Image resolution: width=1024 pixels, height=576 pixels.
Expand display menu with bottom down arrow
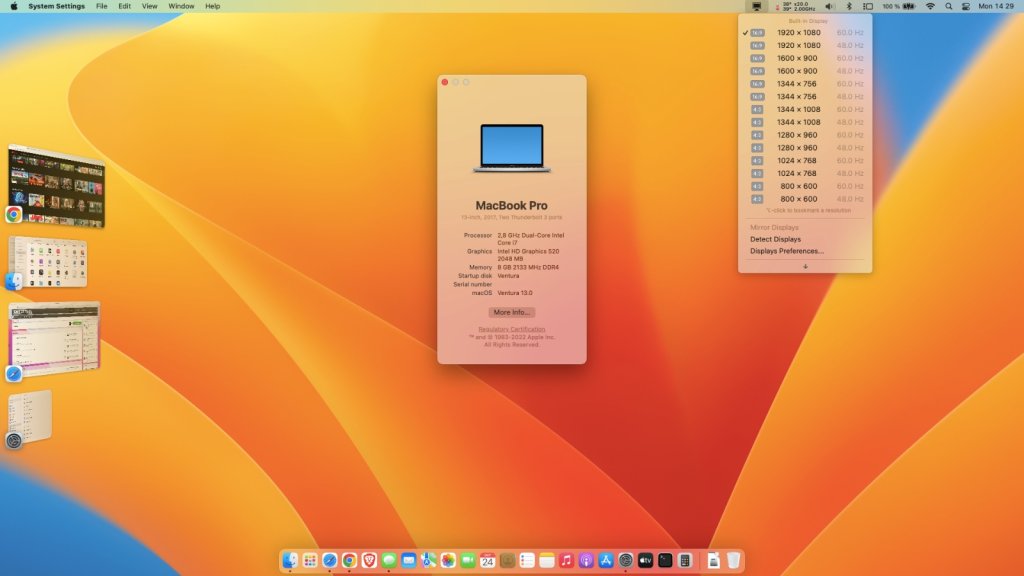pyautogui.click(x=805, y=266)
